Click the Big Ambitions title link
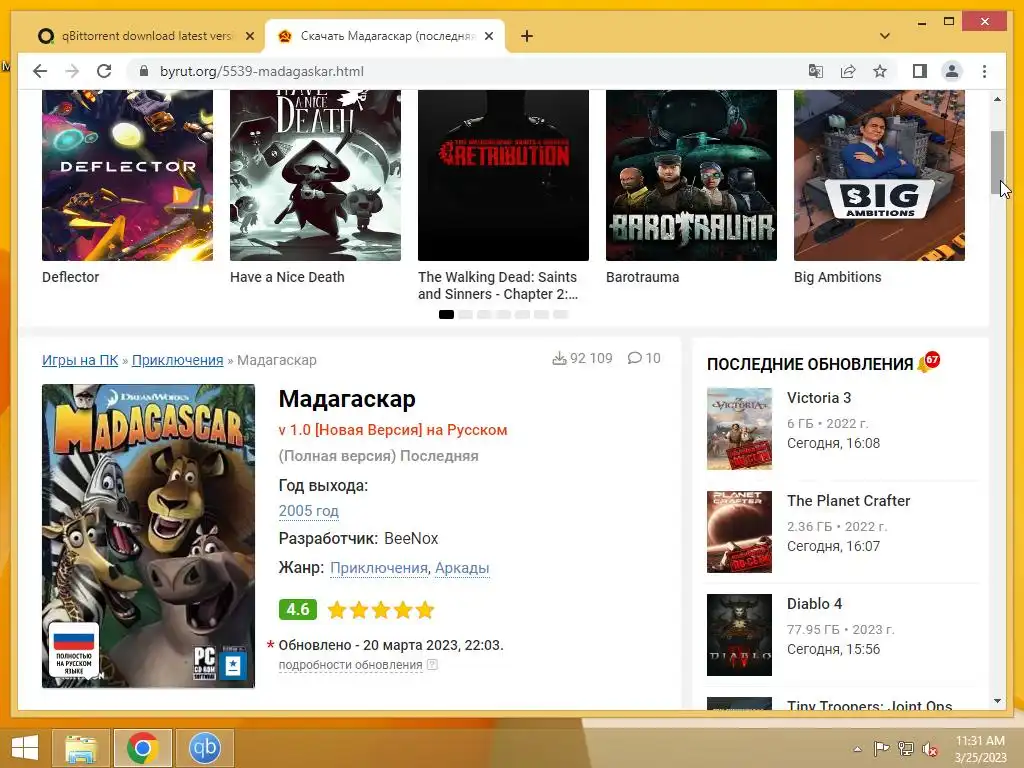The image size is (1024, 768). (x=838, y=277)
